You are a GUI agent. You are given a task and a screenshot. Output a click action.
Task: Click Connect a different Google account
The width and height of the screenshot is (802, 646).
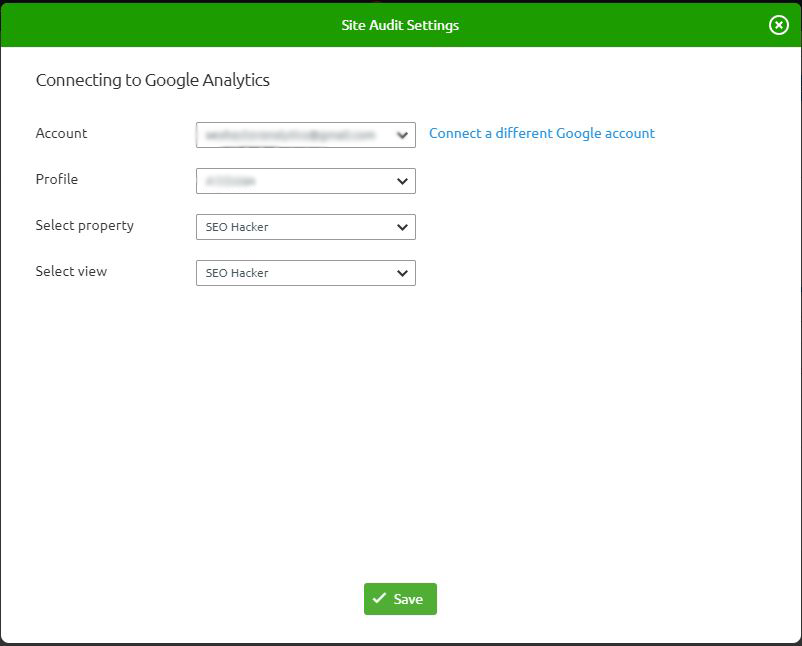click(x=541, y=133)
